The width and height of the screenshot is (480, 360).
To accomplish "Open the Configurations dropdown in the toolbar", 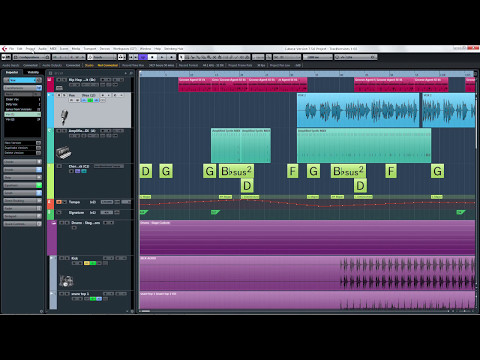I will [31, 57].
